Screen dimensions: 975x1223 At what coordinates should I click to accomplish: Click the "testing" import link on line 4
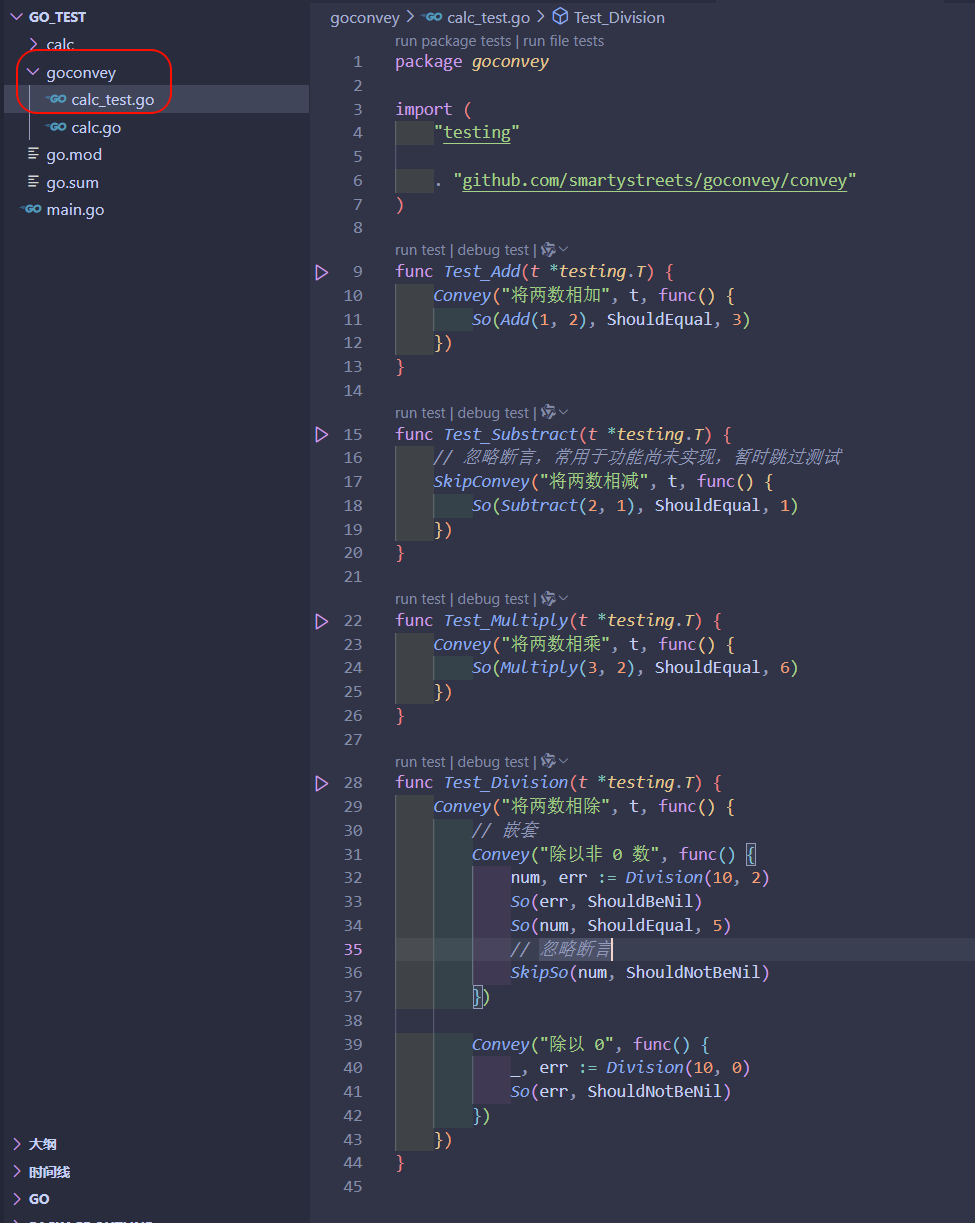pyautogui.click(x=477, y=133)
